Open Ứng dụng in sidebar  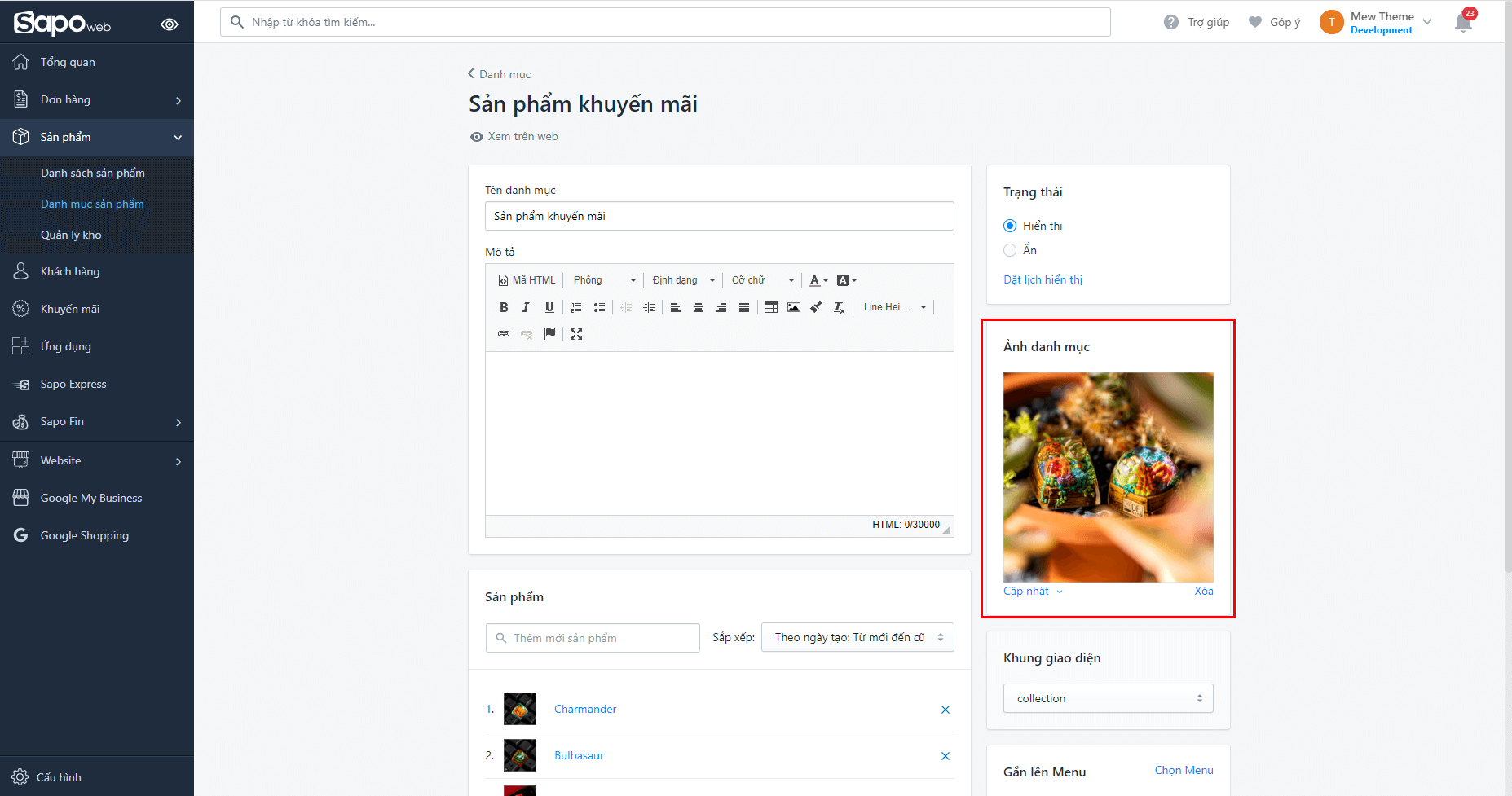97,346
